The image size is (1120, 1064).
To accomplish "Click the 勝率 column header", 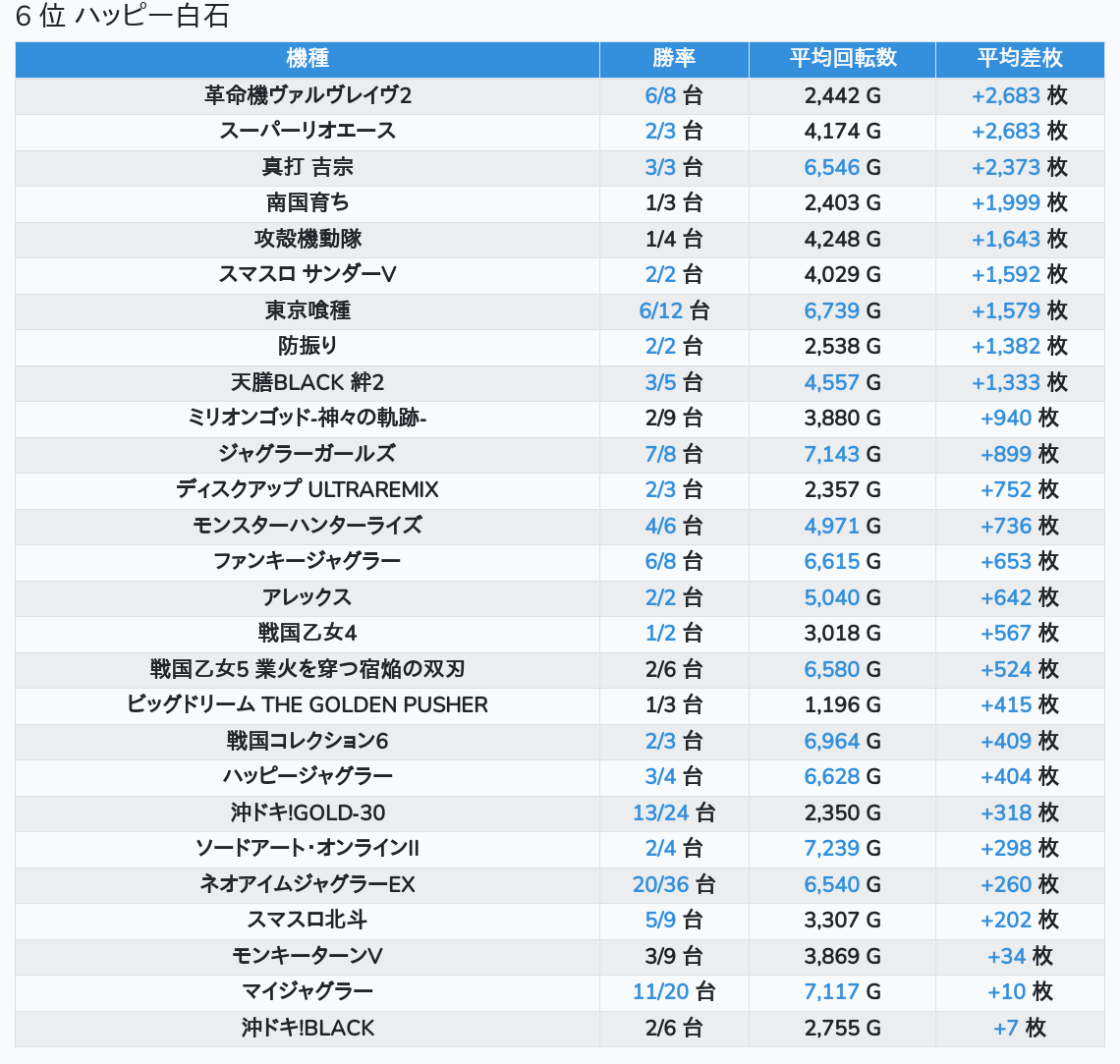I will 674,59.
